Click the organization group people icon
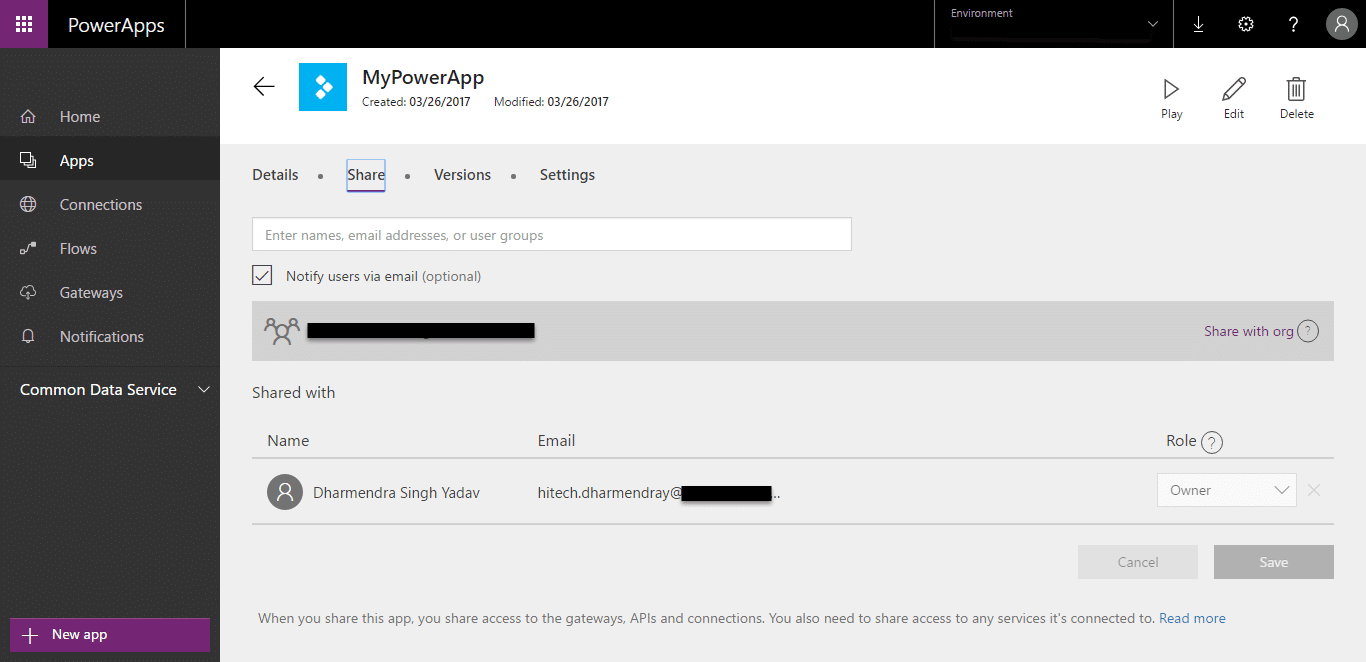 pos(281,331)
